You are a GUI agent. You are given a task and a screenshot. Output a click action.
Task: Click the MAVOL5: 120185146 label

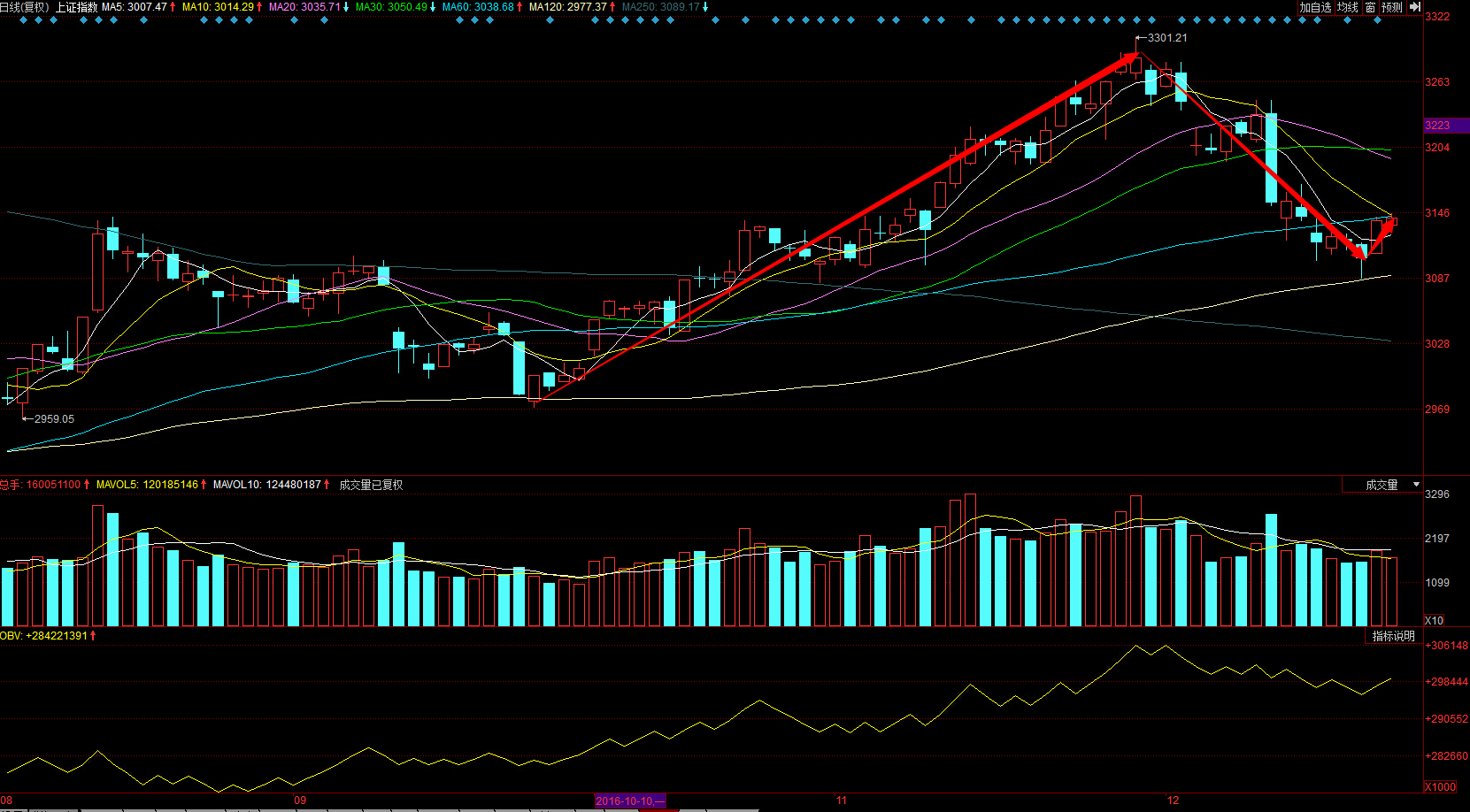(x=147, y=485)
